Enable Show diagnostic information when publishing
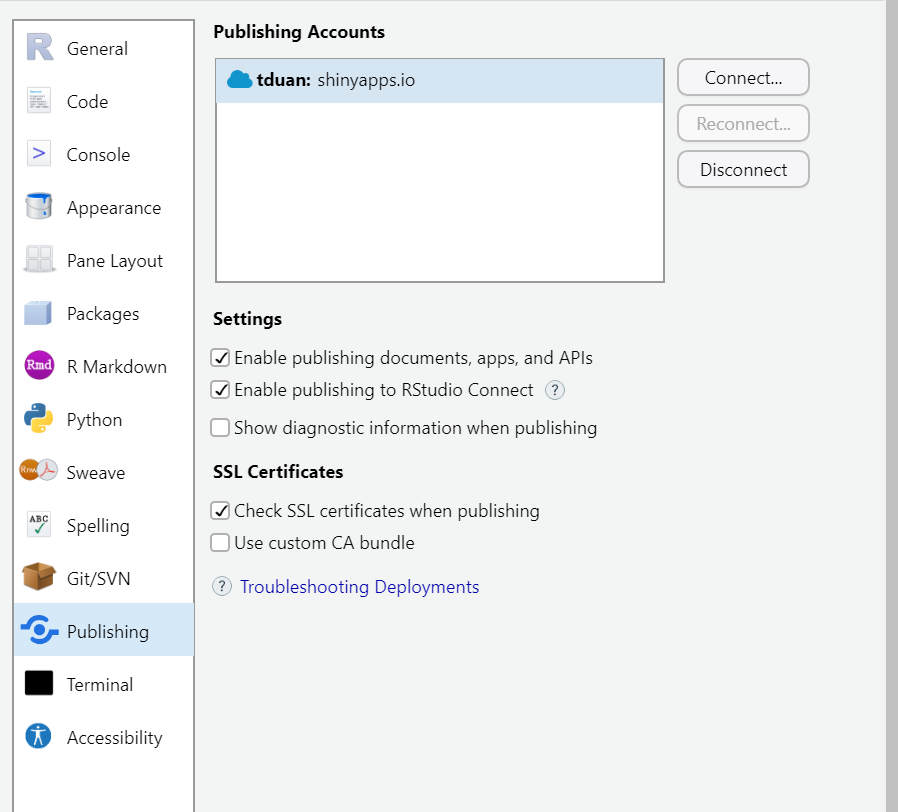898x812 pixels. click(x=221, y=428)
